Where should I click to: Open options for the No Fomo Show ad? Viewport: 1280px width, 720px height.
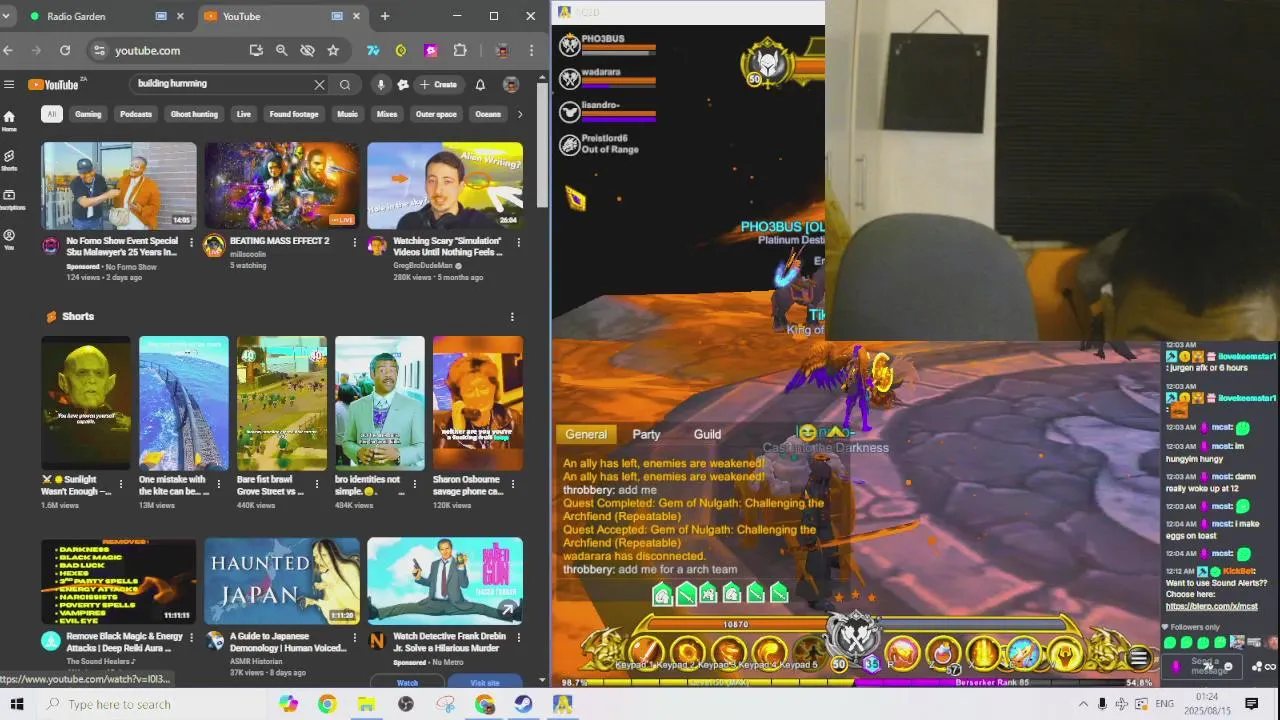[192, 242]
